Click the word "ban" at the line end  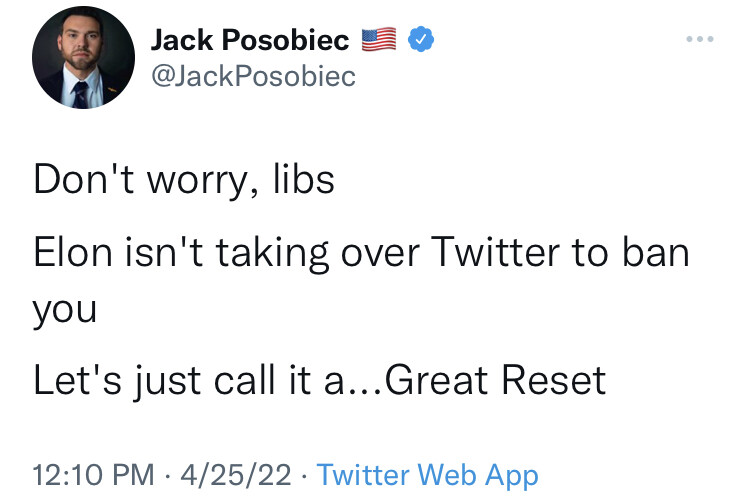(x=656, y=252)
